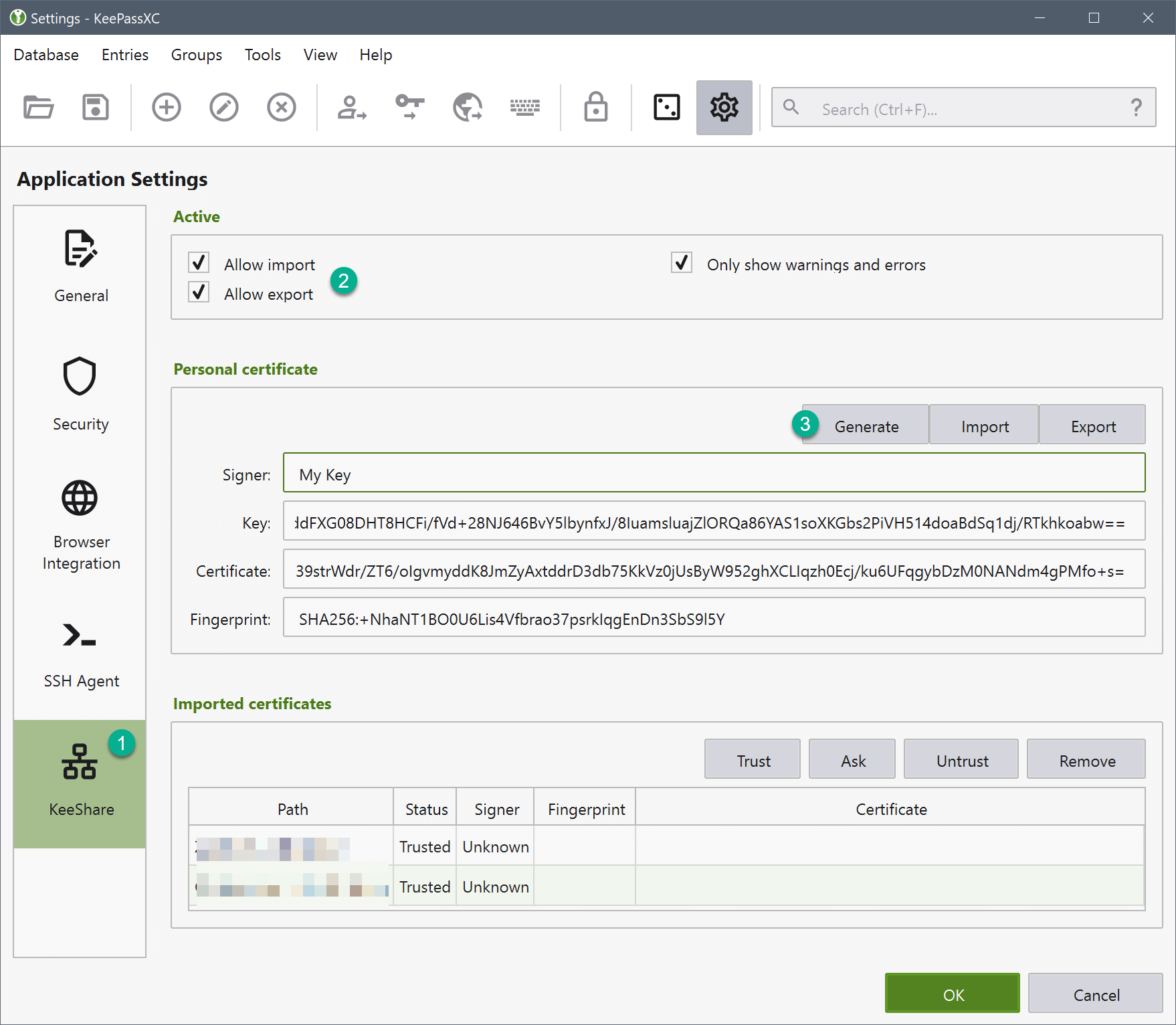Click the Copy Username toolbar icon
The width and height of the screenshot is (1176, 1025).
(352, 107)
